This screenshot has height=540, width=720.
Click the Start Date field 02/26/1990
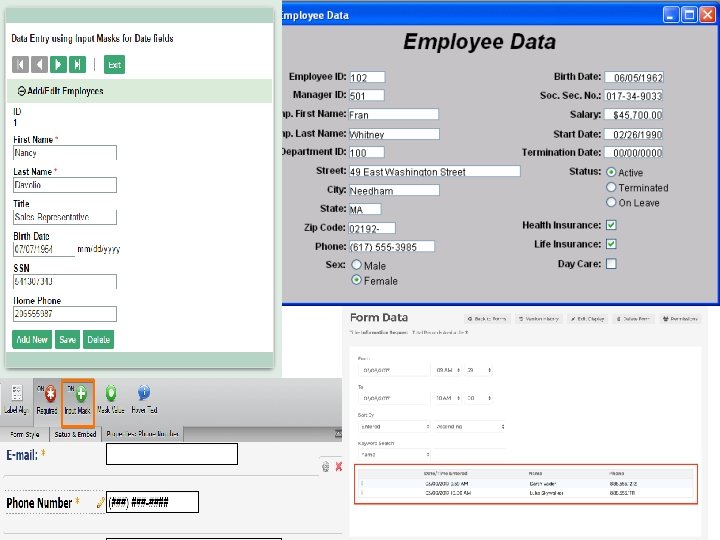point(634,134)
